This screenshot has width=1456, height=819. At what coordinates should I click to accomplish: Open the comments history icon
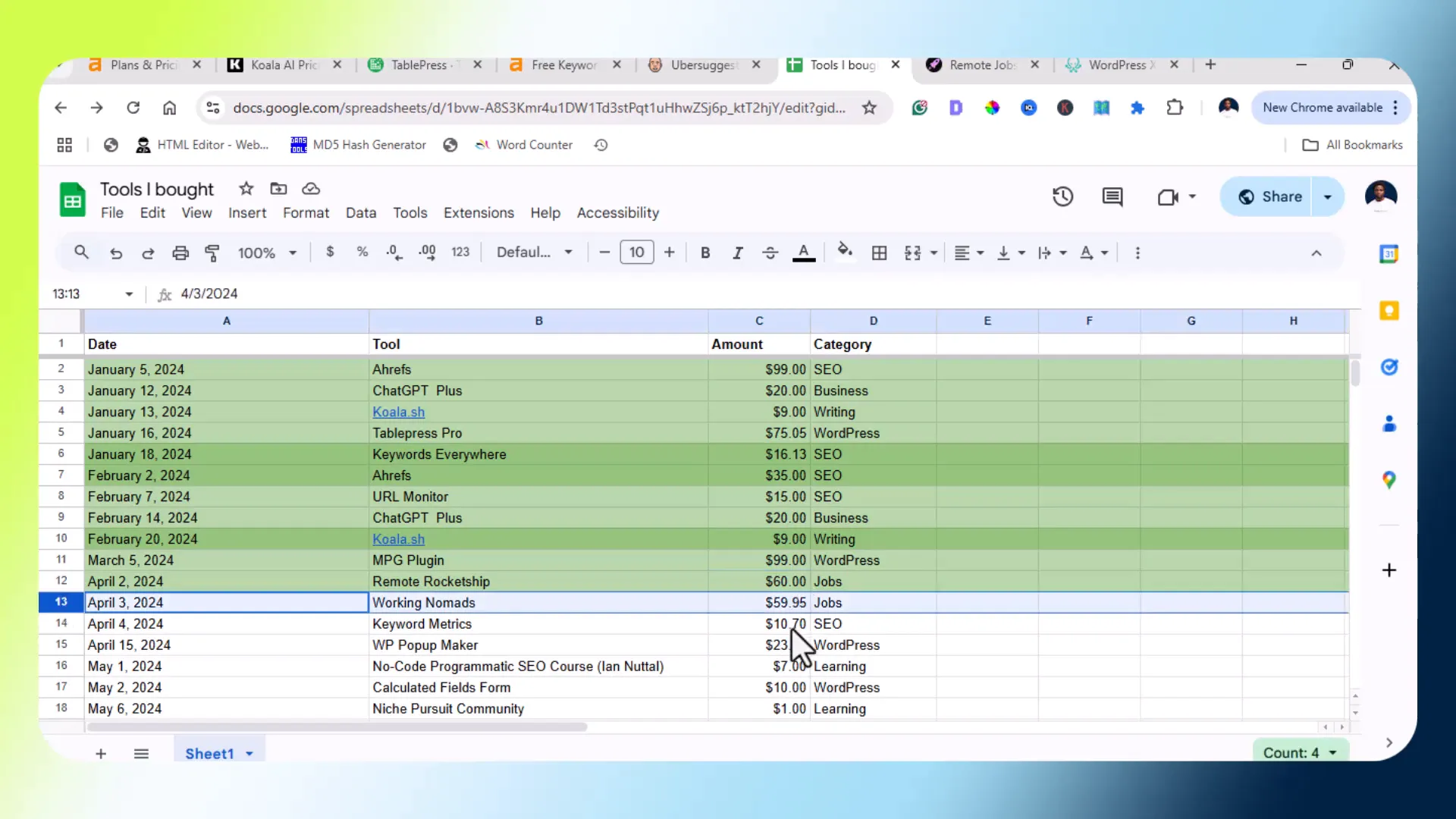(1112, 197)
